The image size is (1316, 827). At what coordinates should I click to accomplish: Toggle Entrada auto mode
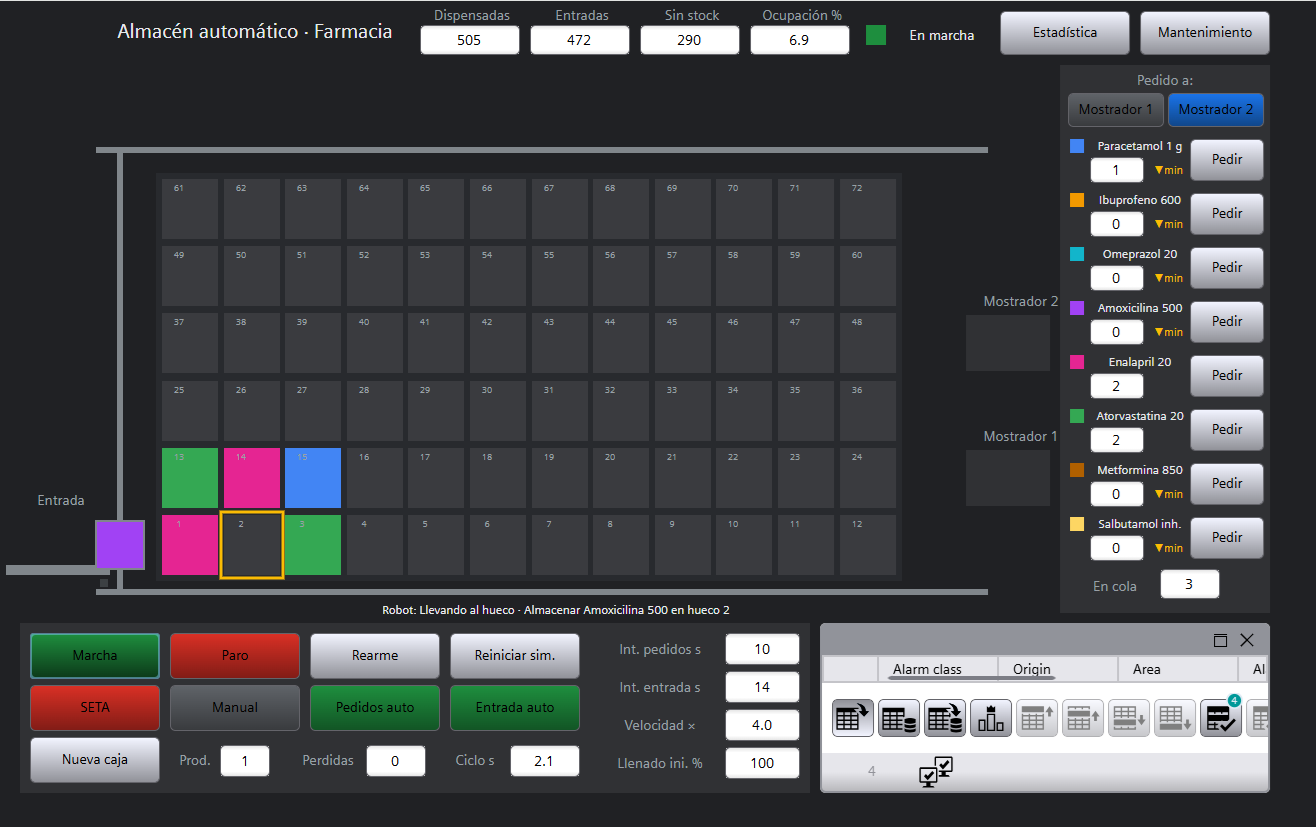coord(515,707)
